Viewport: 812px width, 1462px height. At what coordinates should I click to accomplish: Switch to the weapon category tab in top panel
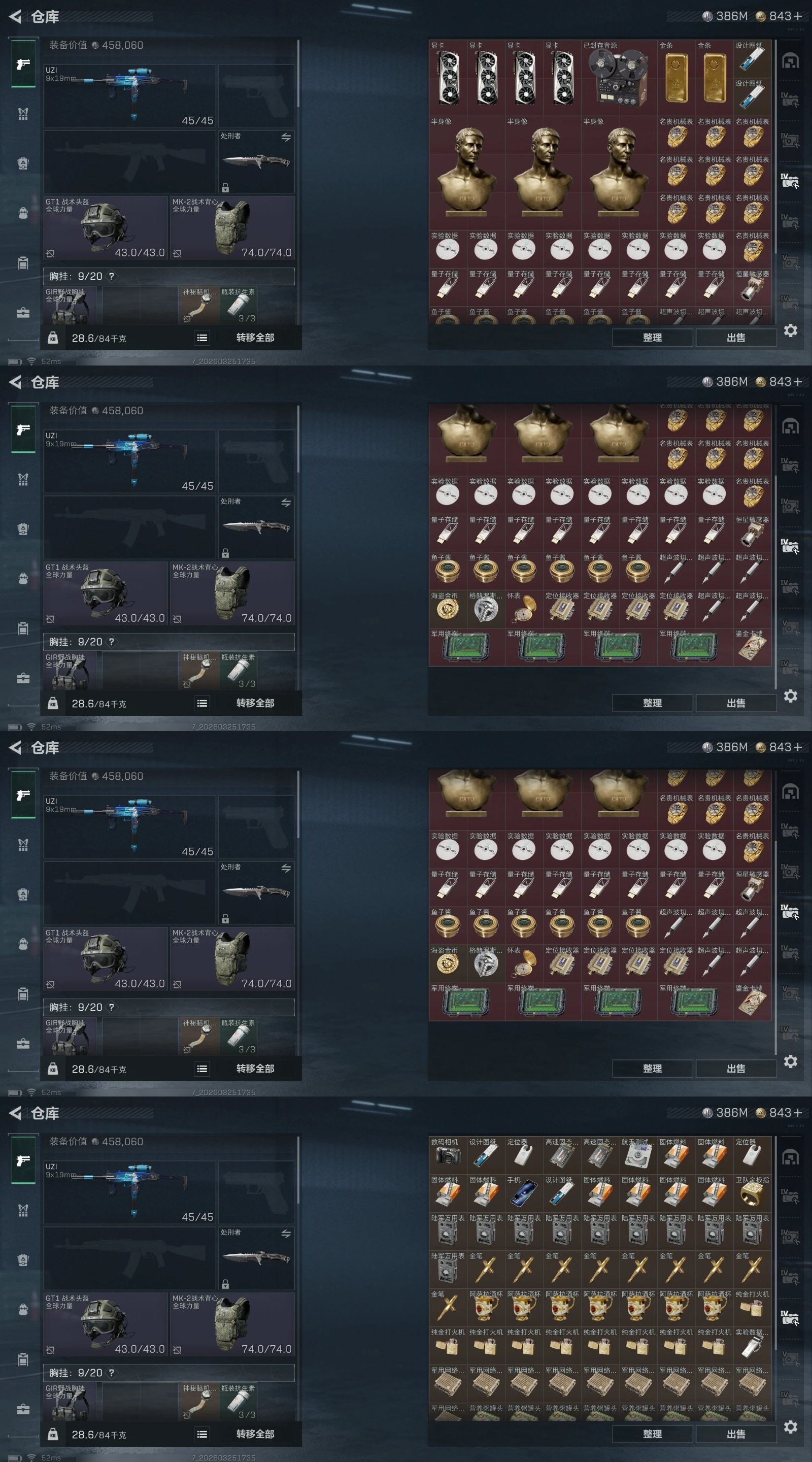[x=23, y=63]
